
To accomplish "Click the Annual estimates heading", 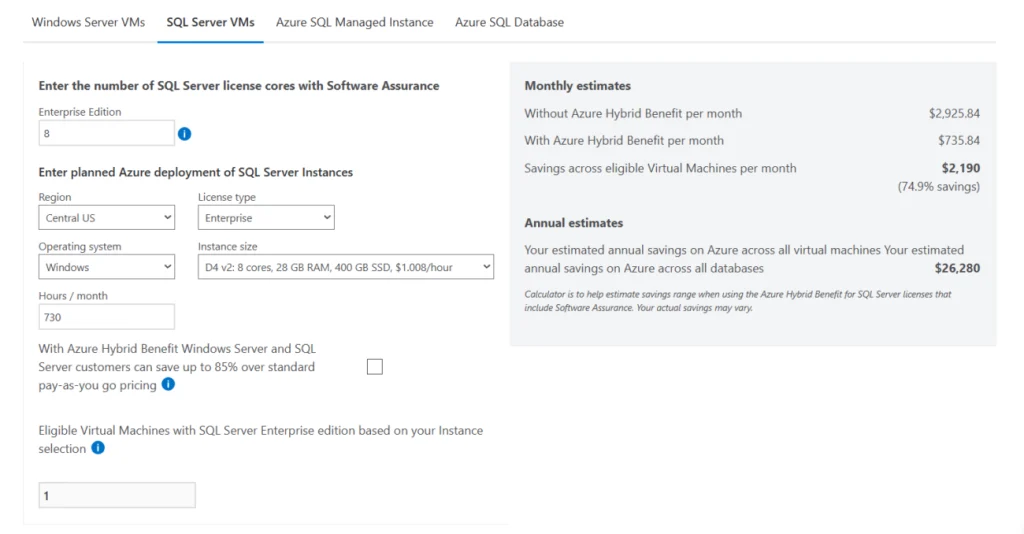I will pyautogui.click(x=573, y=223).
